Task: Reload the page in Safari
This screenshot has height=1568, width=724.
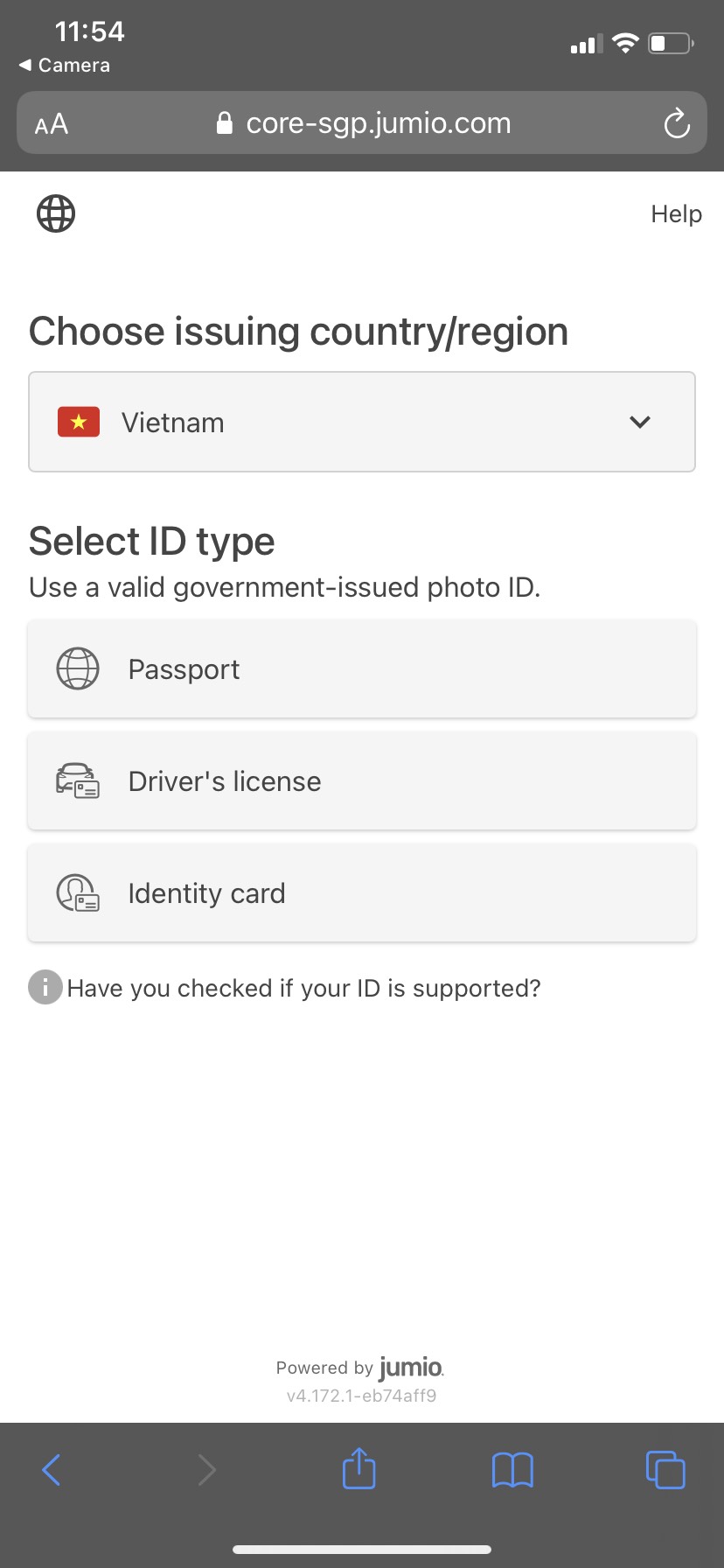Action: 677,123
